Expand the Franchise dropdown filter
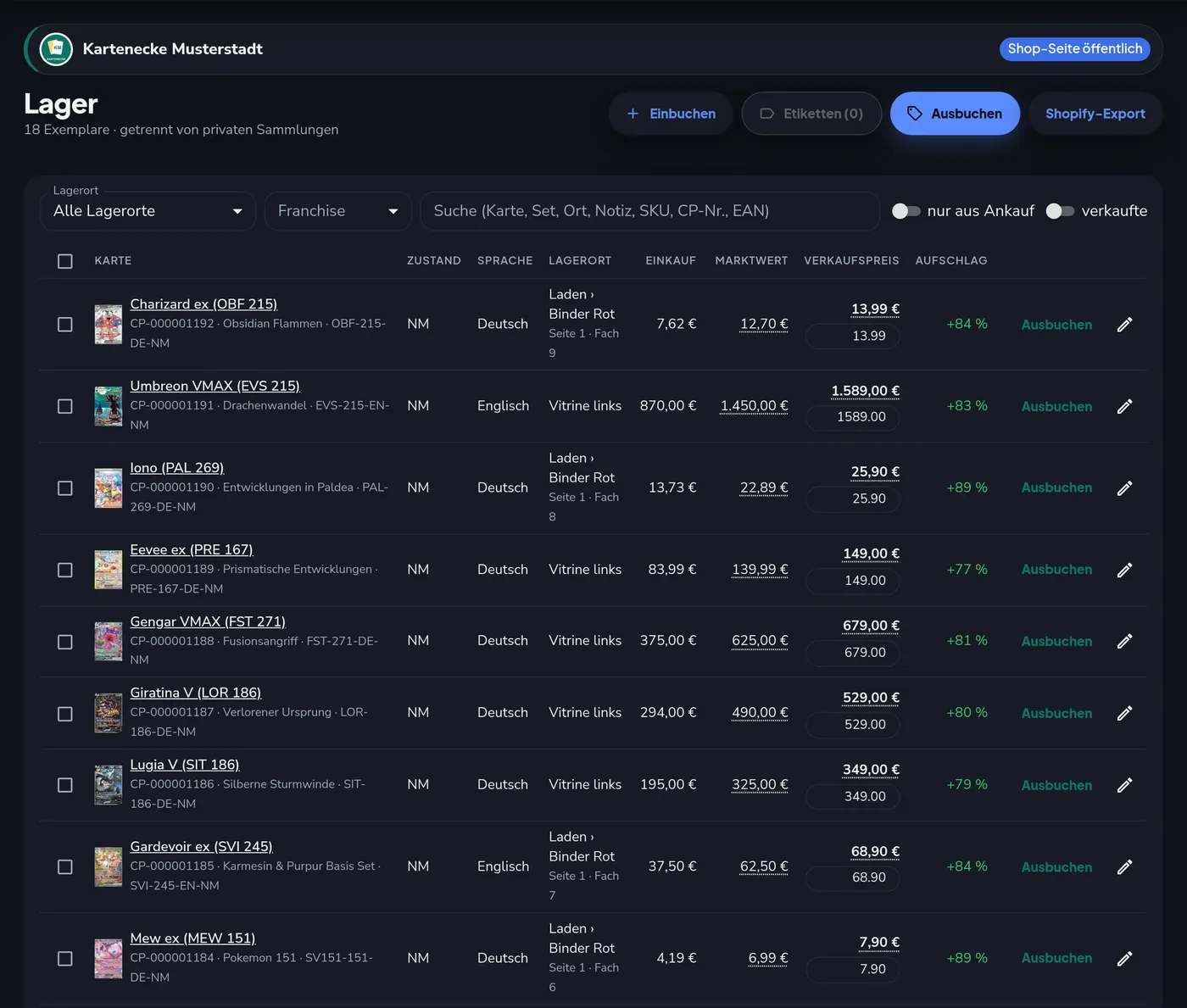 [x=338, y=211]
